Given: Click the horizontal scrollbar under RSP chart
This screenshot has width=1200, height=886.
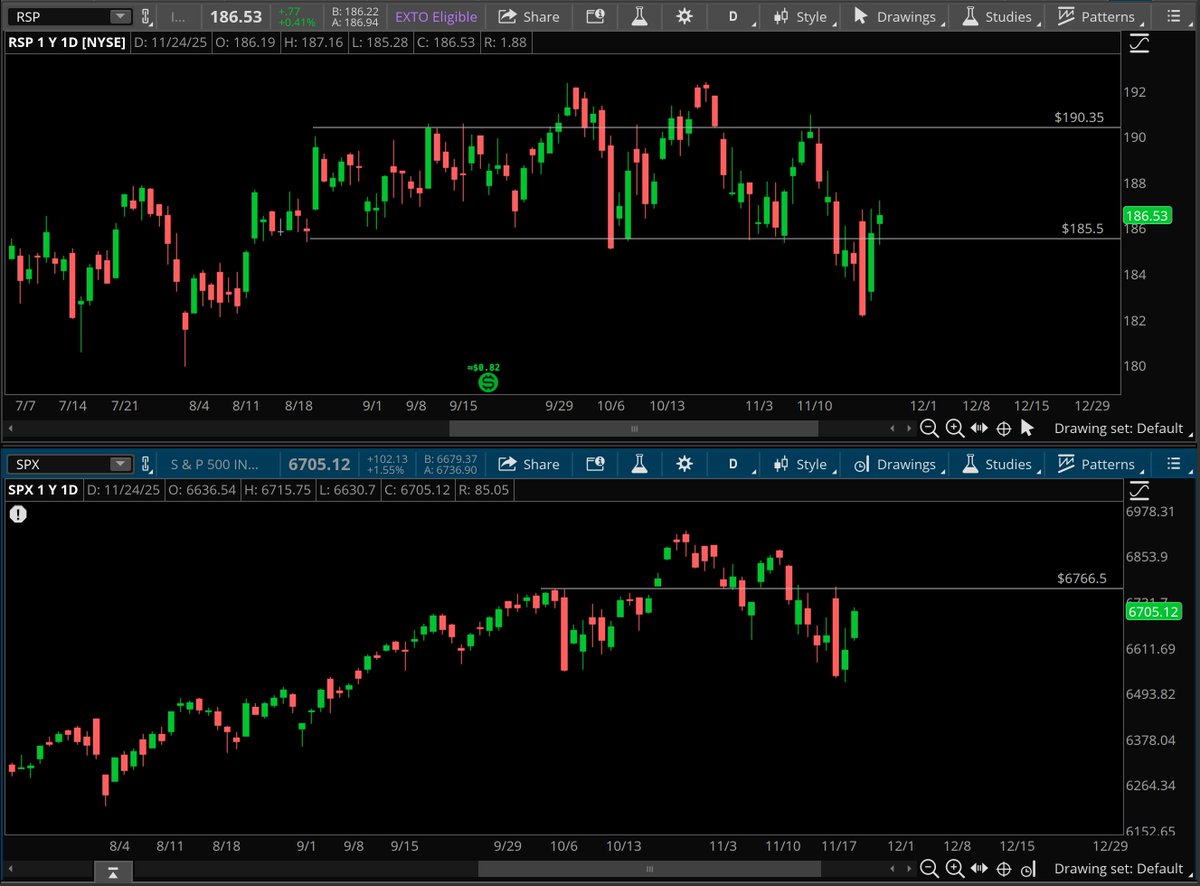Looking at the screenshot, I should [x=633, y=427].
